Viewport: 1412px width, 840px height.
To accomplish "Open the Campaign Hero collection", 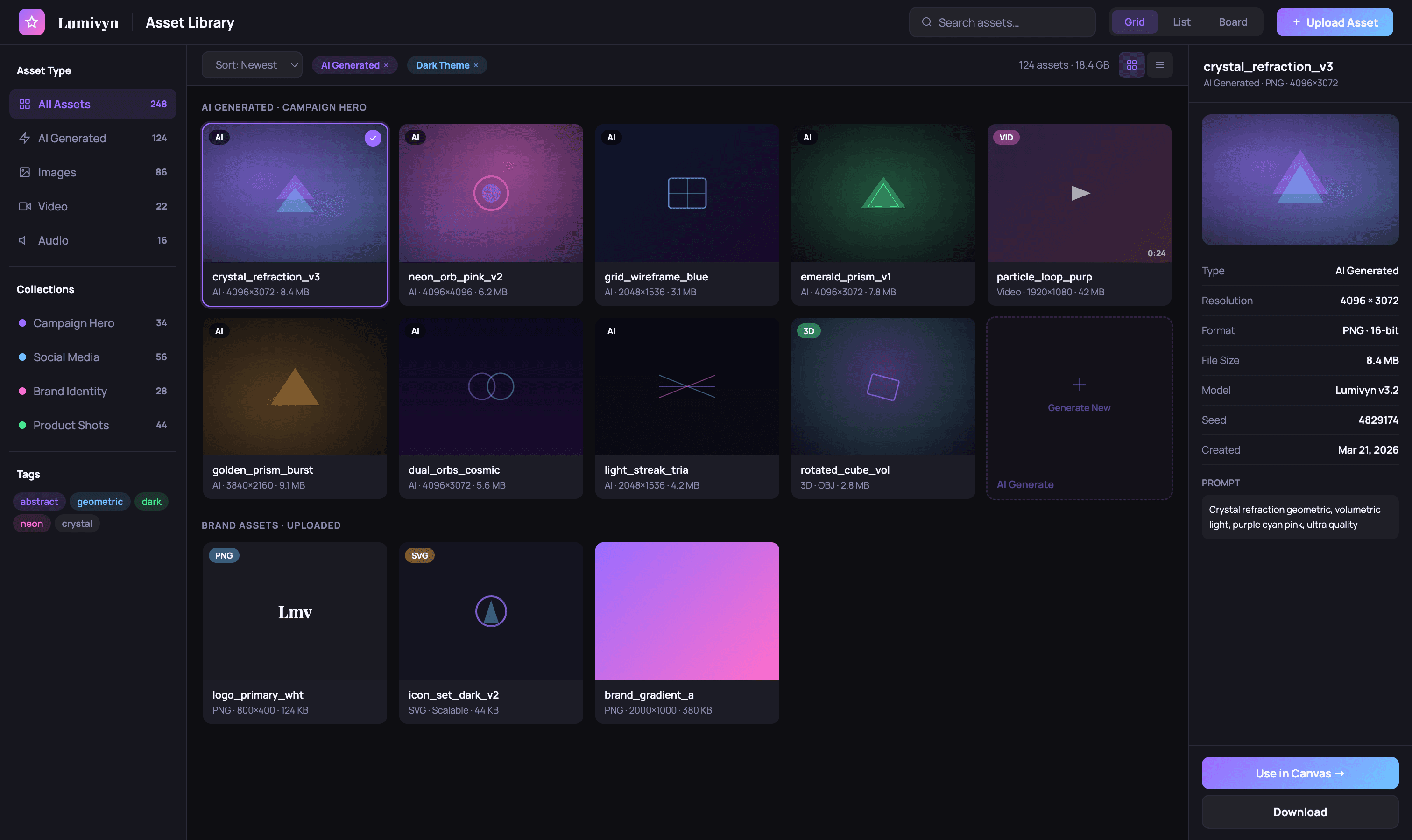I will click(74, 322).
